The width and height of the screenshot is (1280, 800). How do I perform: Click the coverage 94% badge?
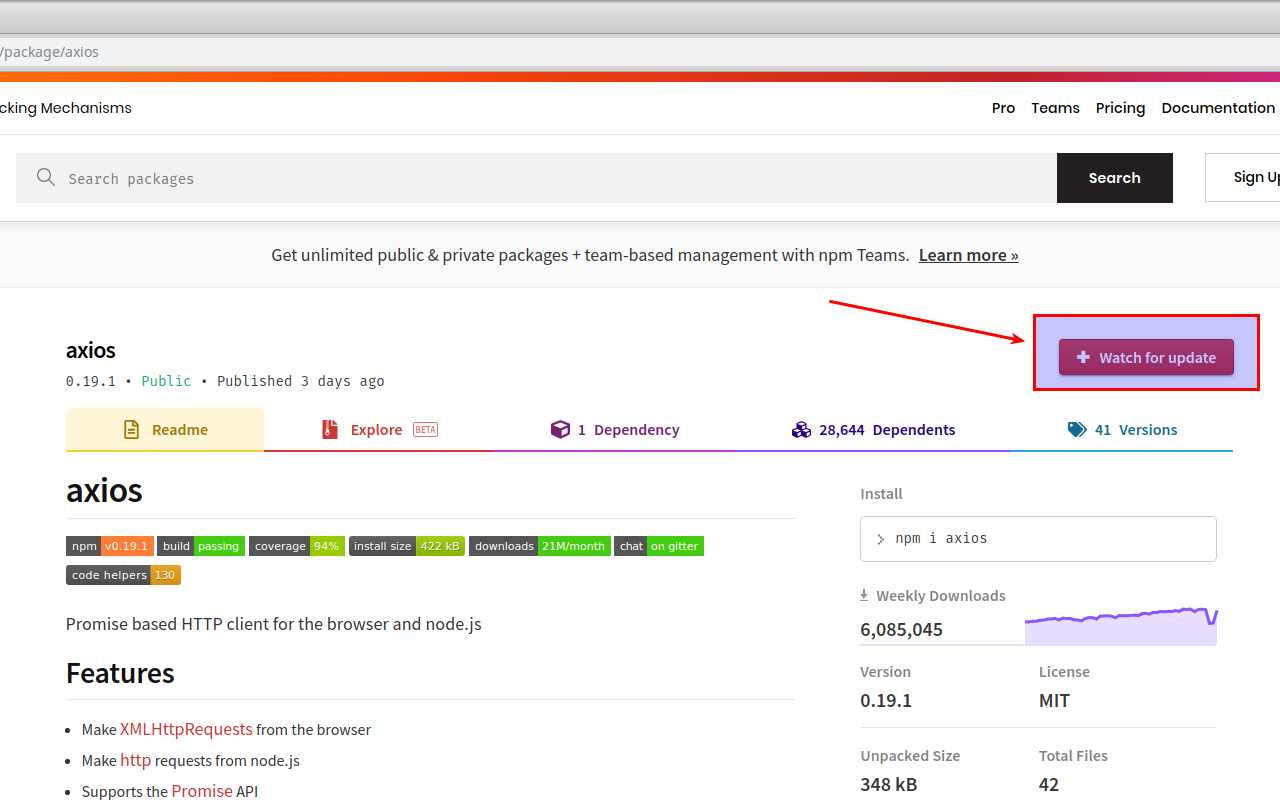[297, 546]
